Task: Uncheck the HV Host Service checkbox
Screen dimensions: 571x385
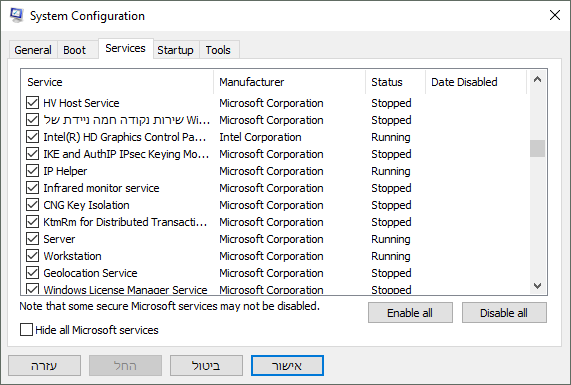Action: 32,103
